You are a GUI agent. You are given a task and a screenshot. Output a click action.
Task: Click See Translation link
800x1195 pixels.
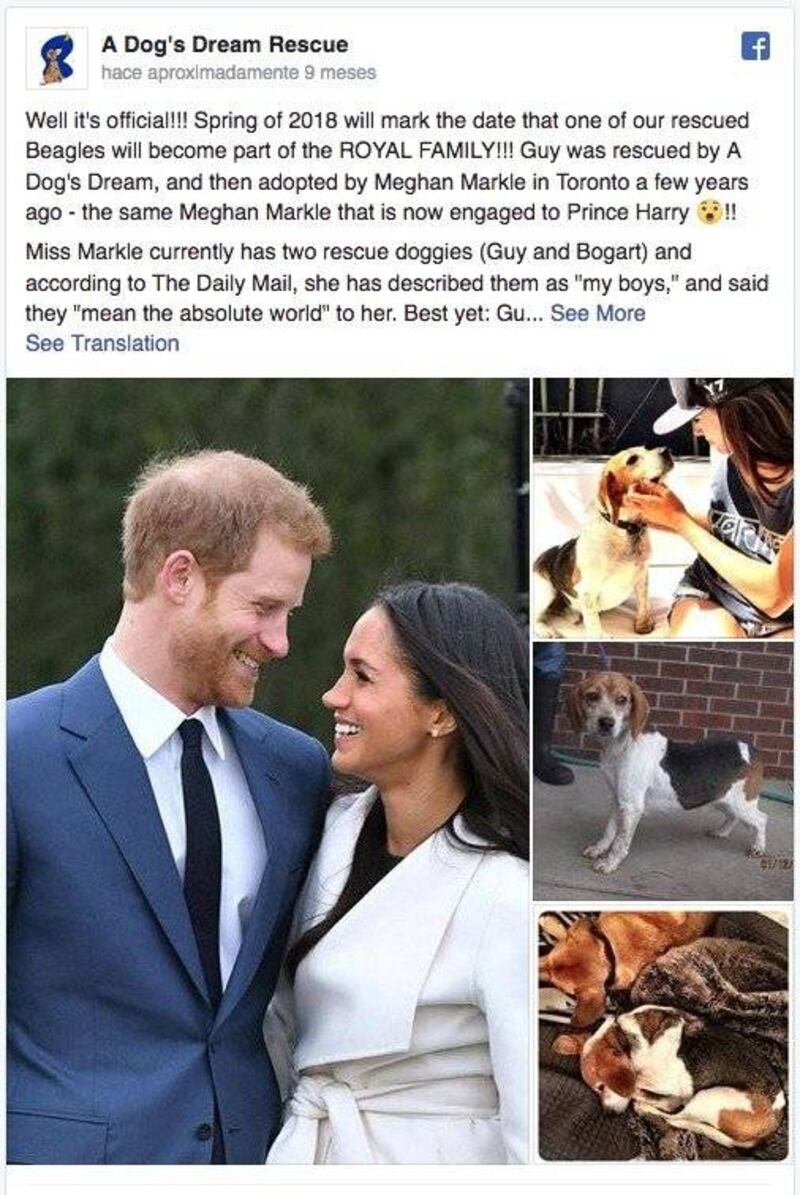[x=102, y=343]
